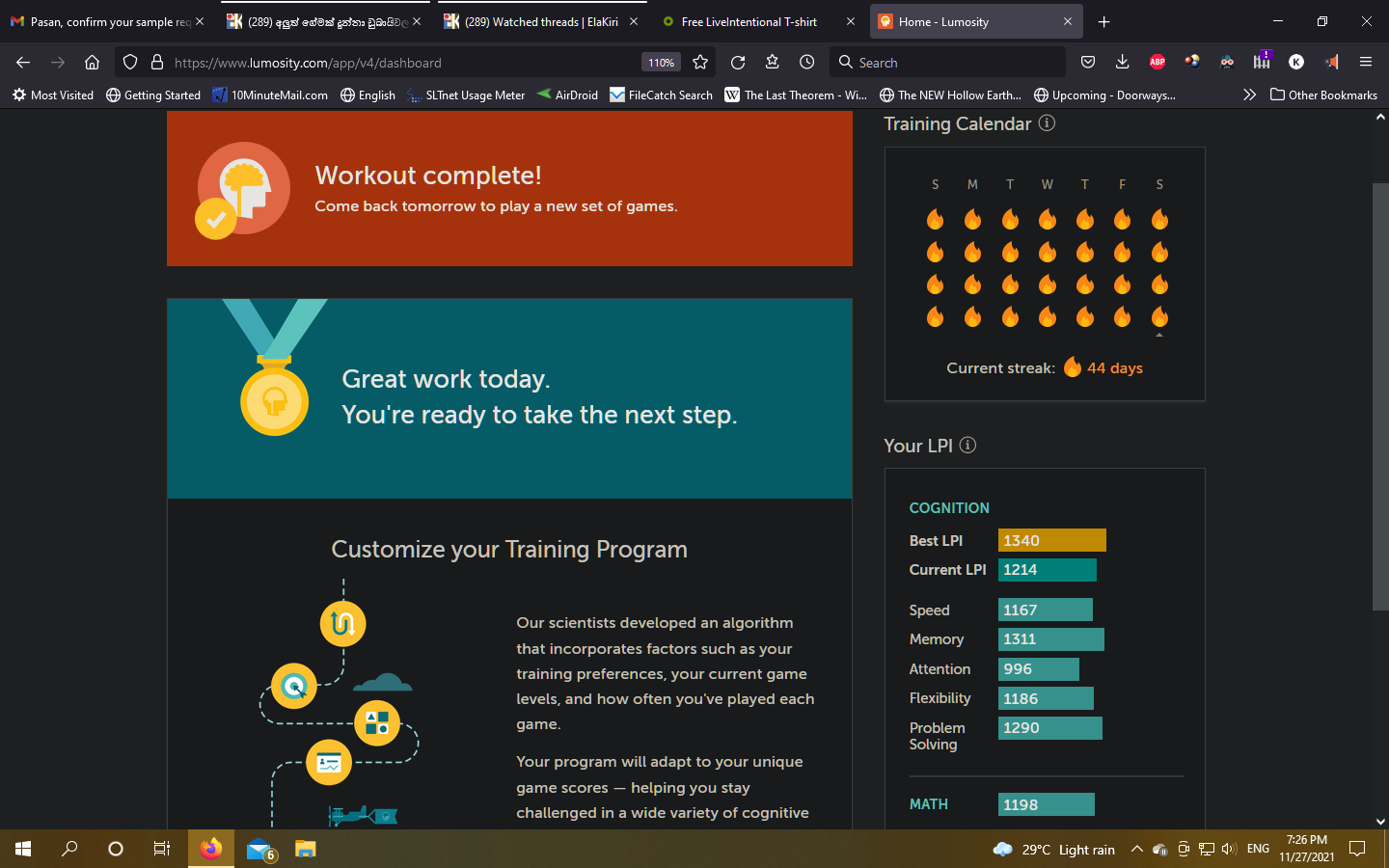Open the Firefox application hamburger menu

pyautogui.click(x=1366, y=63)
